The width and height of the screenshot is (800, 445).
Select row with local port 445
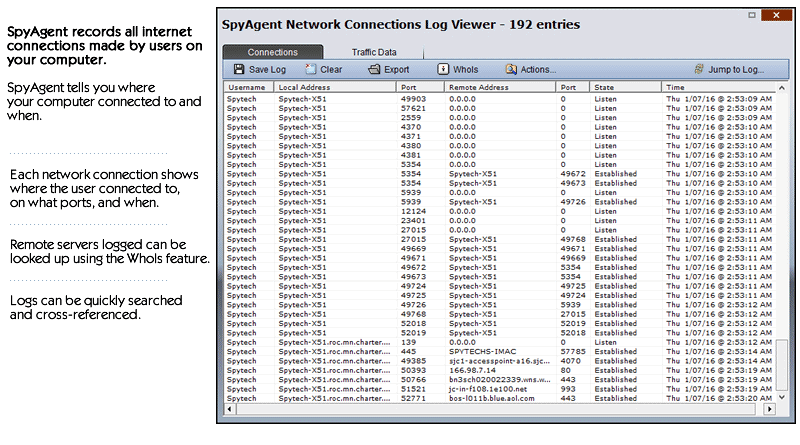point(500,352)
